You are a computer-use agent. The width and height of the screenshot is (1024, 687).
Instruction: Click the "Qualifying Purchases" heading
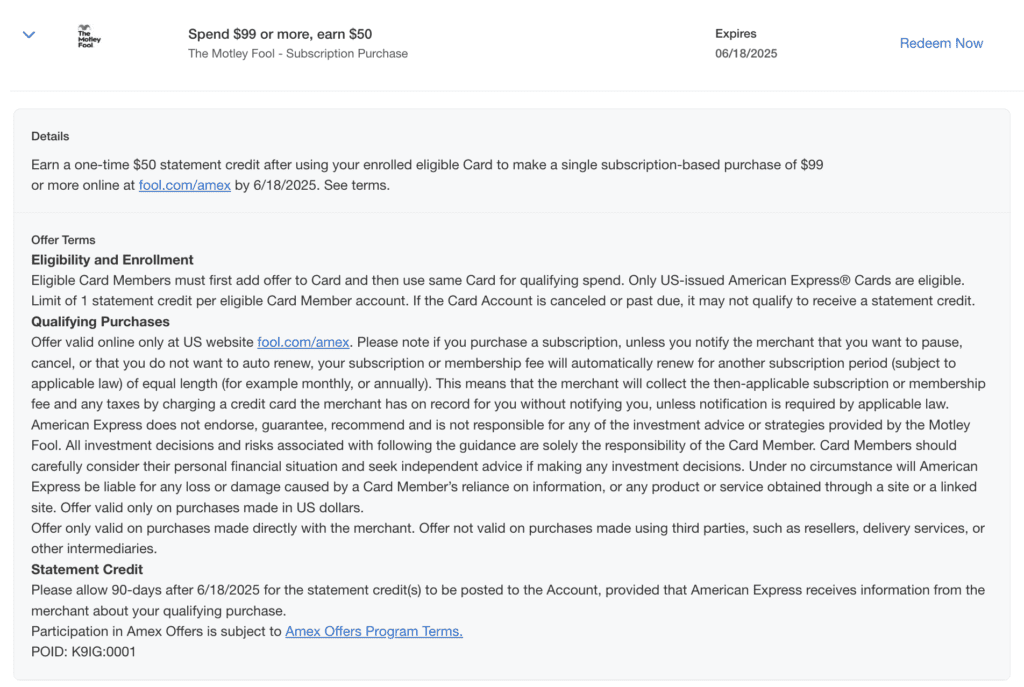pyautogui.click(x=100, y=322)
